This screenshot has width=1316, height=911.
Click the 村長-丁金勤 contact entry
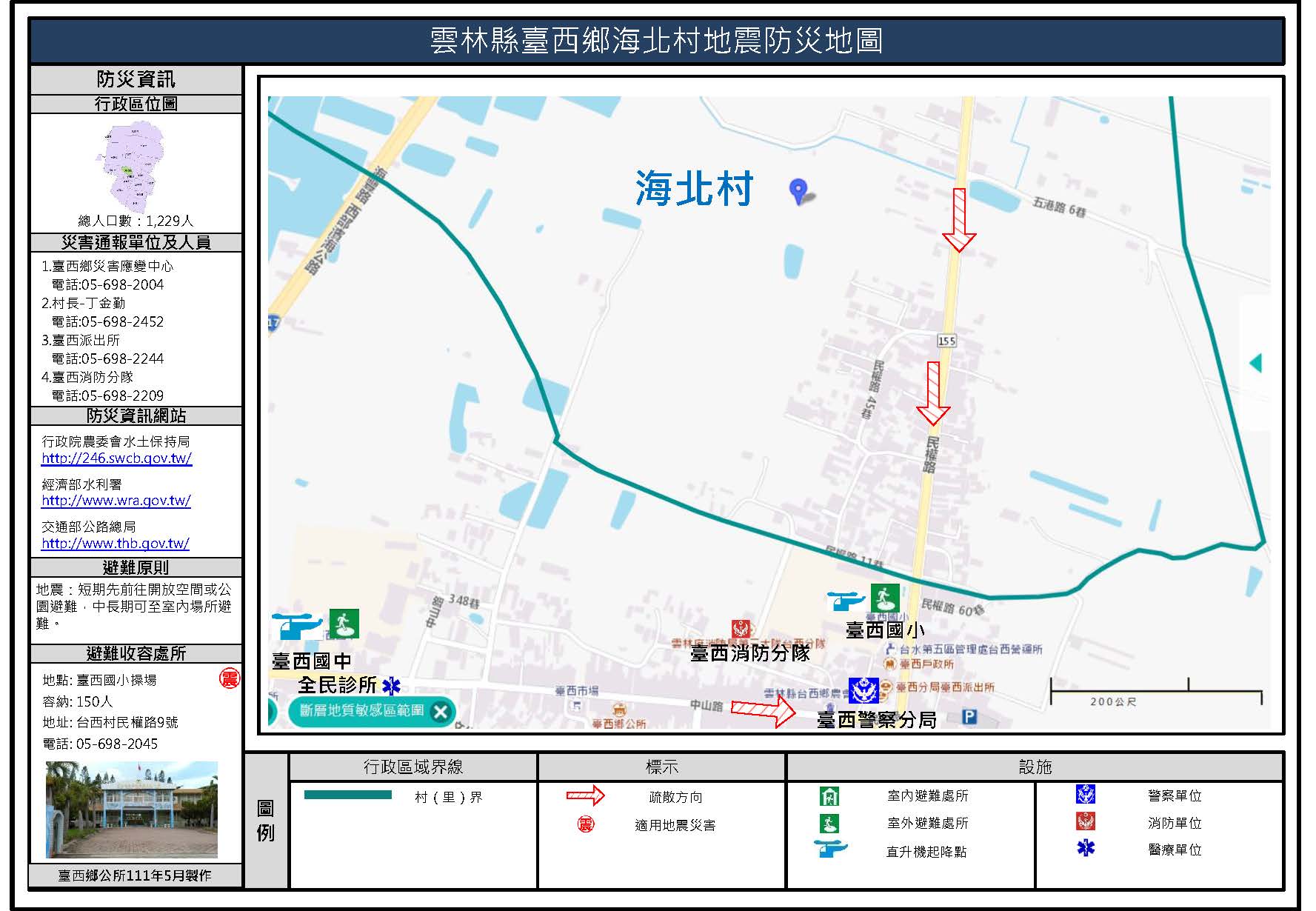[83, 303]
